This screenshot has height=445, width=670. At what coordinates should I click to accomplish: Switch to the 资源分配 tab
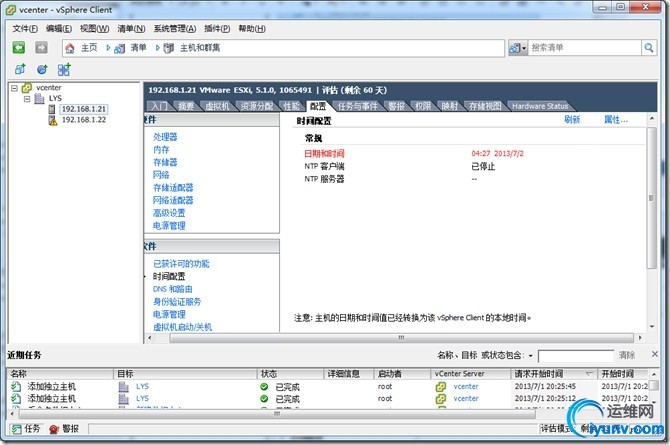(256, 106)
